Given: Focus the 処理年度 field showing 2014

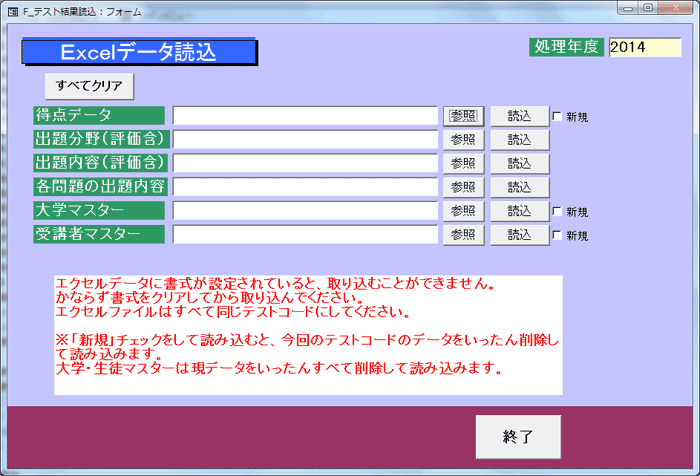Looking at the screenshot, I should tap(644, 47).
